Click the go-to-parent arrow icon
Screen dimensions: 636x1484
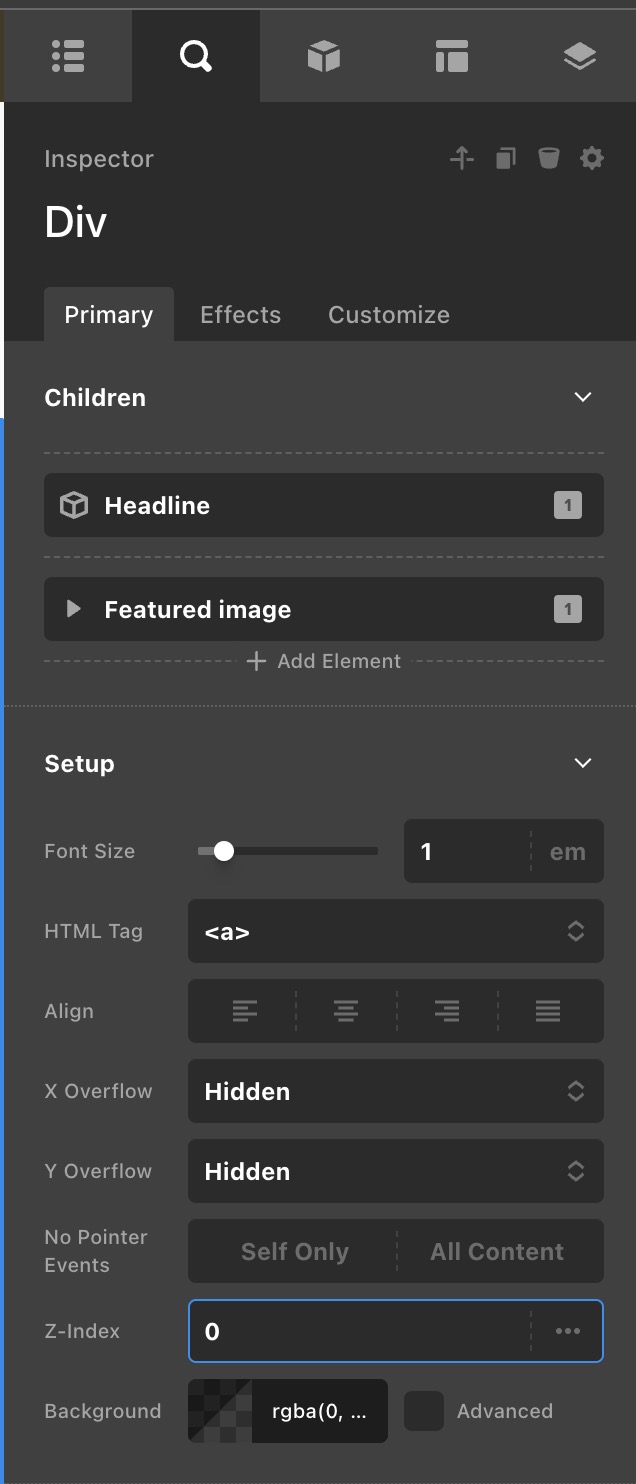[x=461, y=158]
